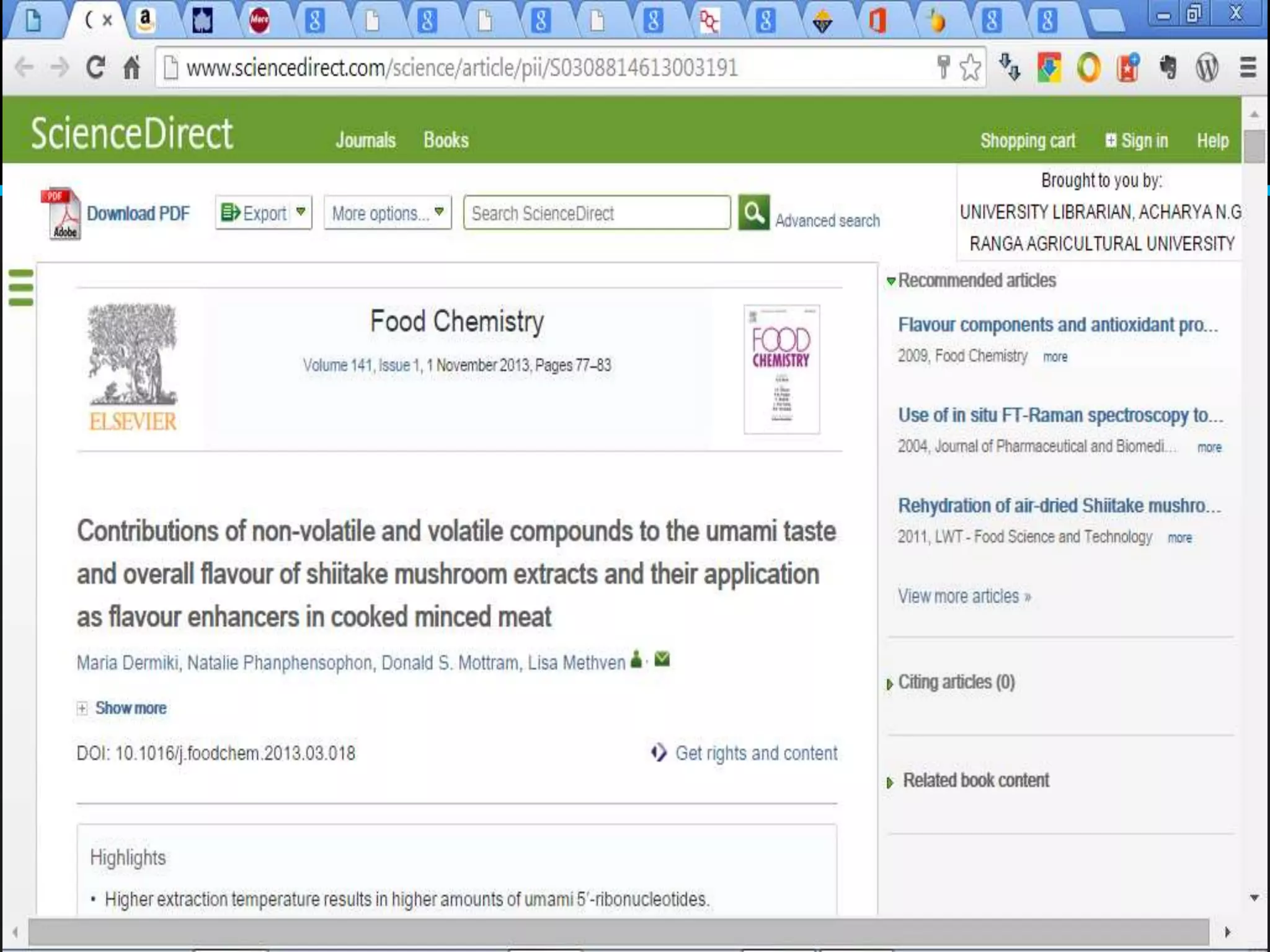This screenshot has height=952, width=1270.
Task: Click the green search magnifier button
Action: tap(753, 213)
